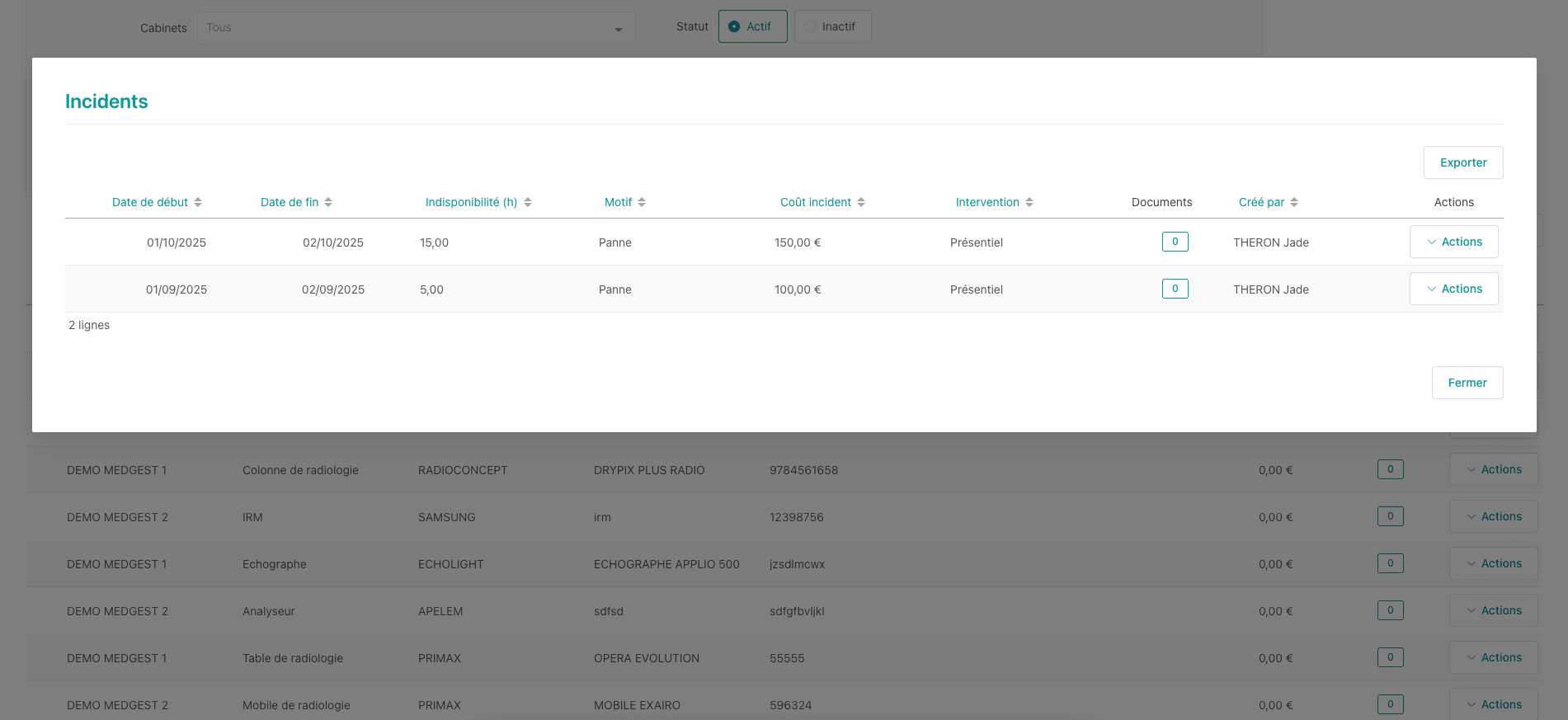The image size is (1568, 720).
Task: Open the Cabinets dropdown
Action: [416, 28]
